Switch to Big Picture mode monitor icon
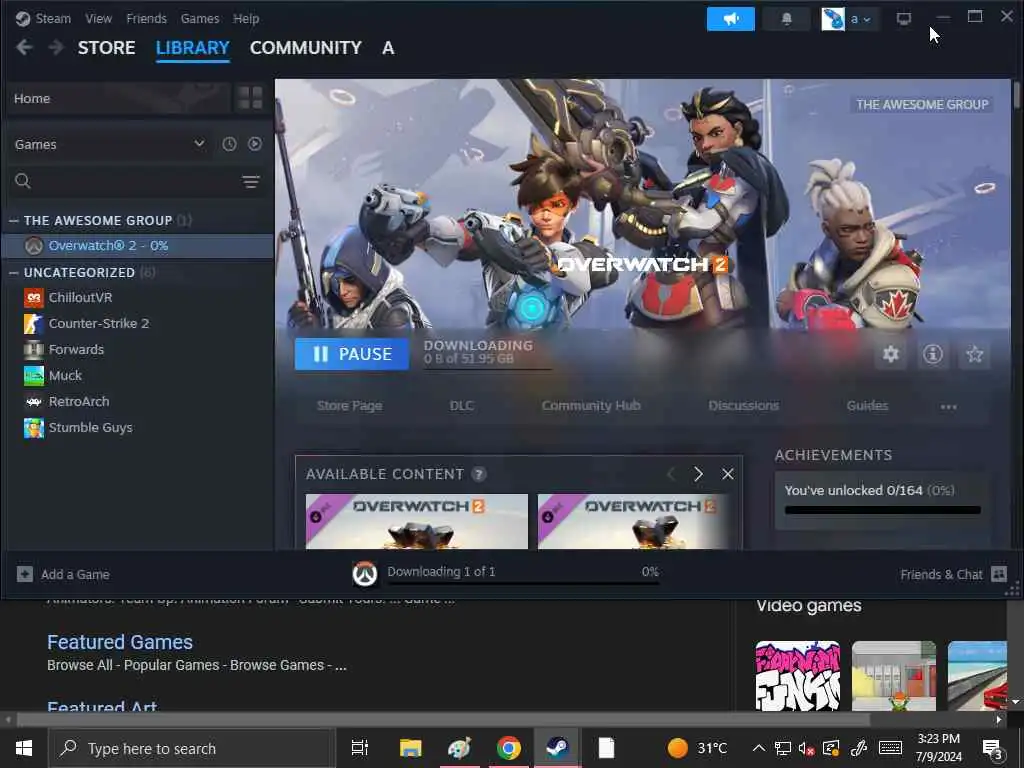1024x768 pixels. tap(904, 19)
